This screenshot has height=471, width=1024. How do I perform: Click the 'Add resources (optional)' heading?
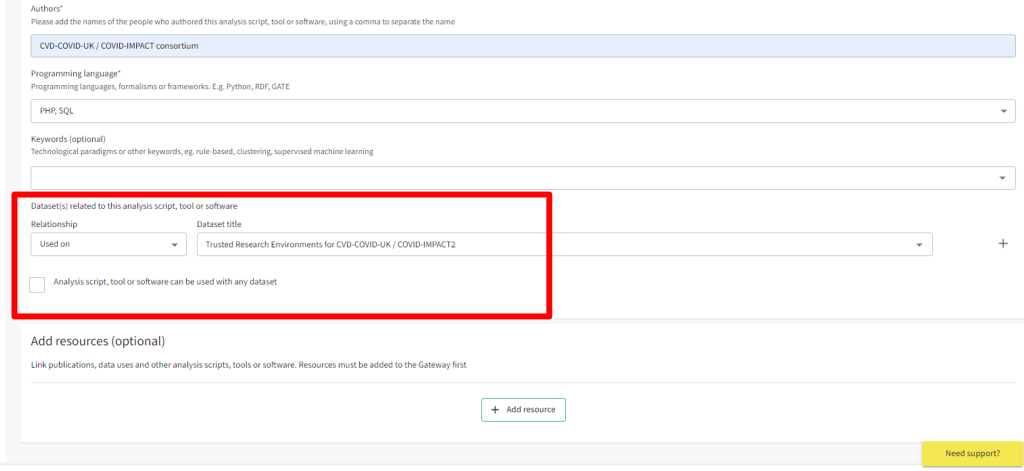(98, 341)
